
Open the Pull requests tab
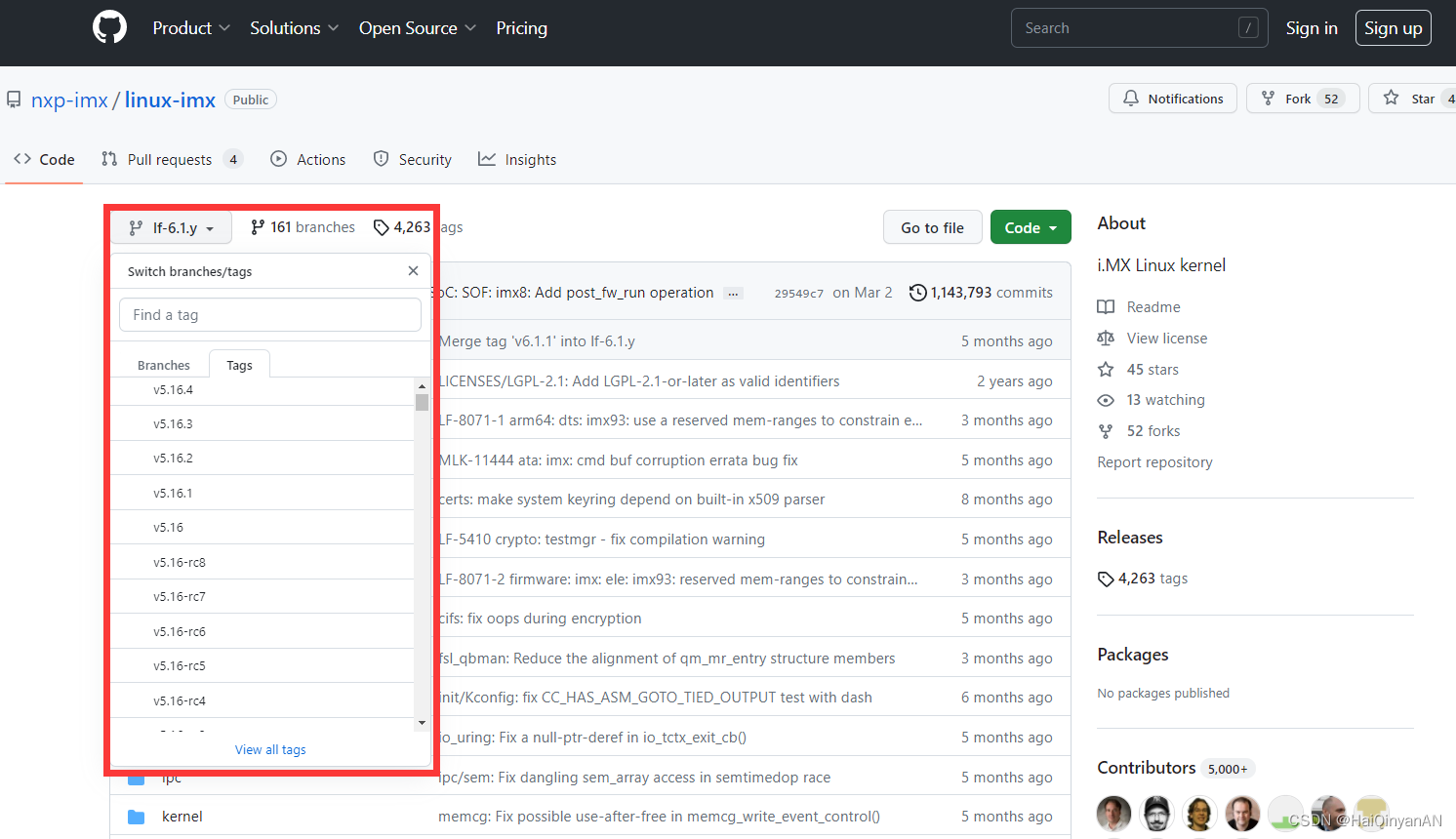171,159
